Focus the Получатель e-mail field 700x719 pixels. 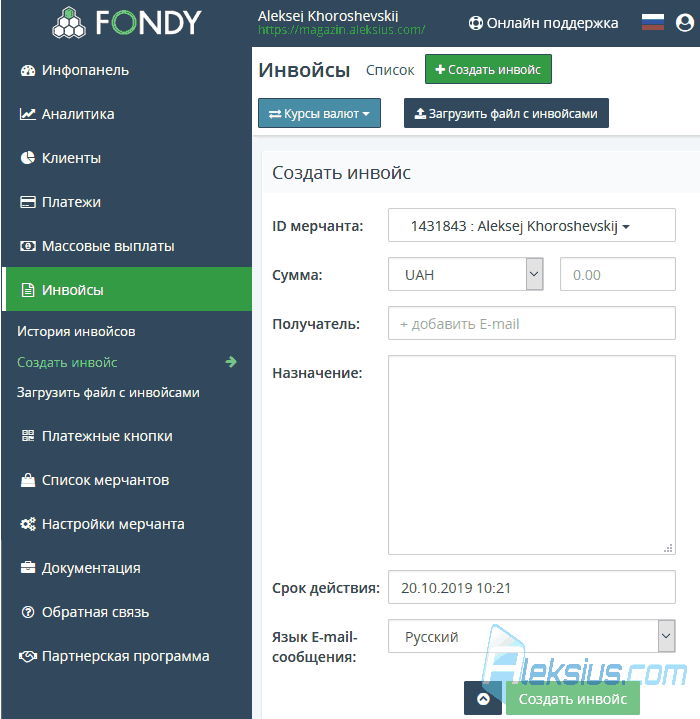532,323
